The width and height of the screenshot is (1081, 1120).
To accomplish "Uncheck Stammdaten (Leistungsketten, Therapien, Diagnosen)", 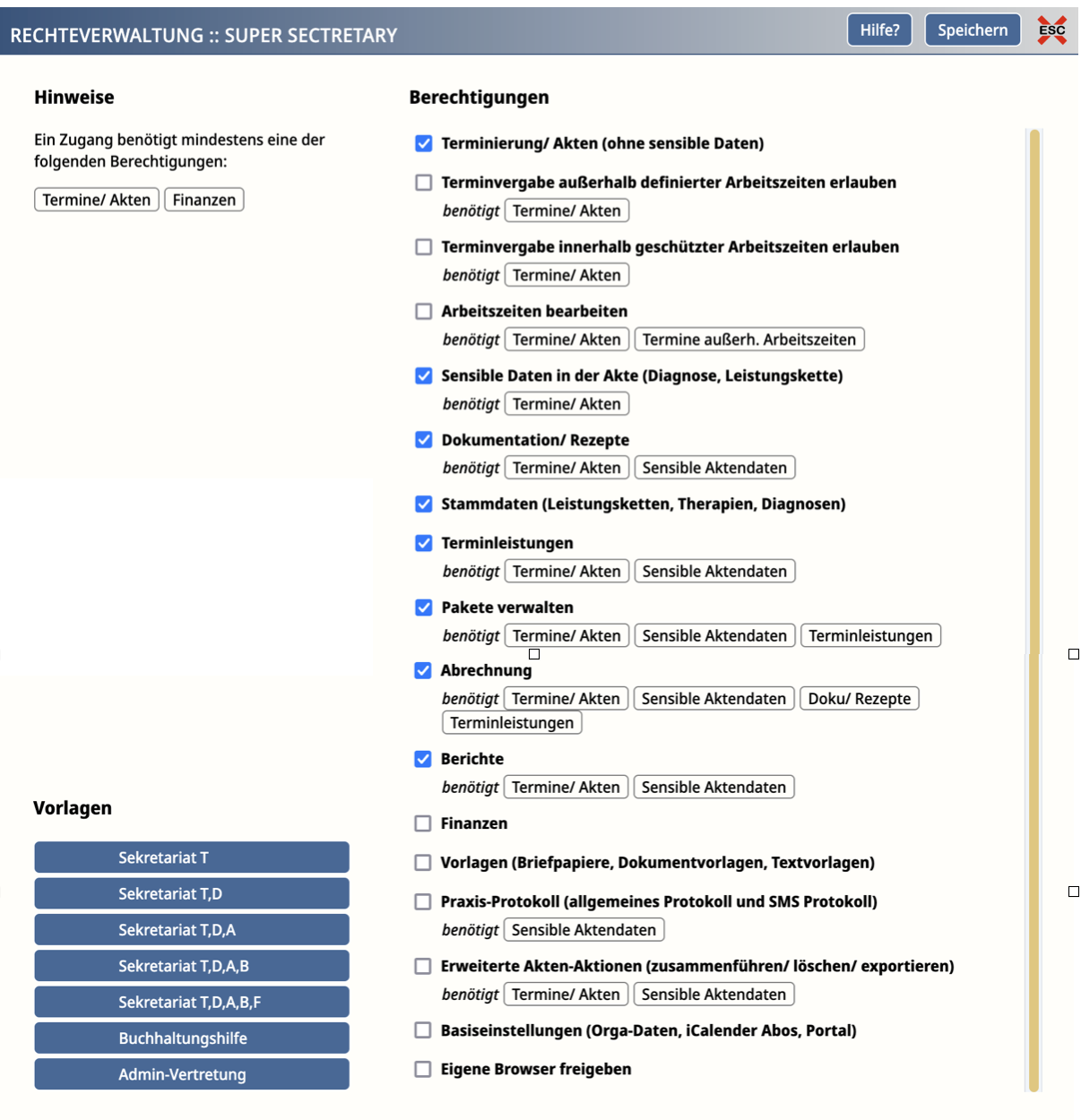I will pos(424,504).
